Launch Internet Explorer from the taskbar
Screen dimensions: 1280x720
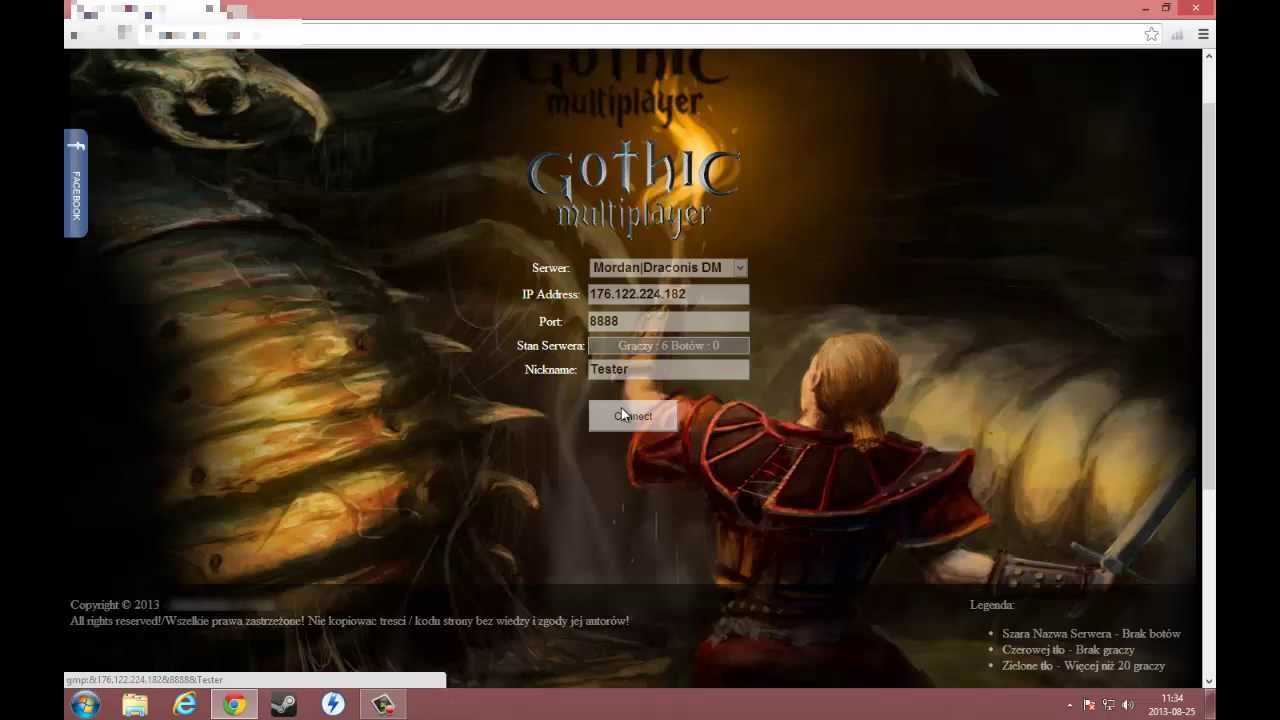[185, 705]
